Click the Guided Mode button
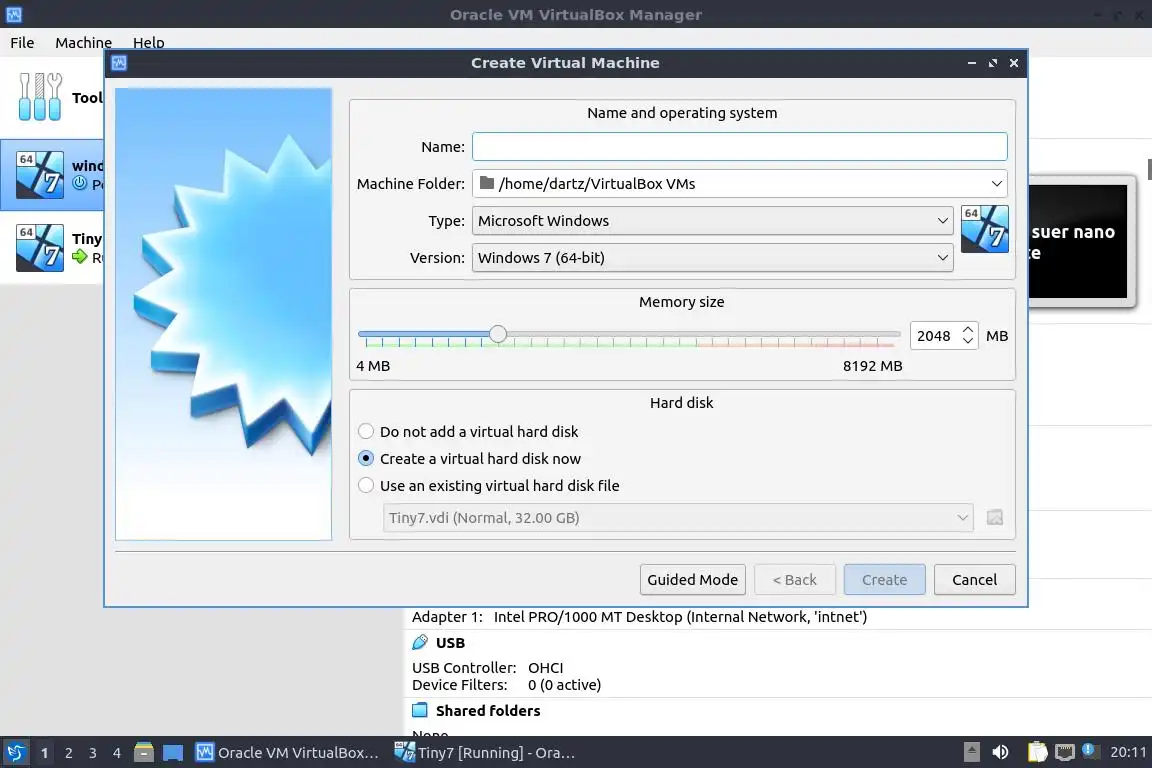Screen dimensions: 1152x768 [x=693, y=580]
